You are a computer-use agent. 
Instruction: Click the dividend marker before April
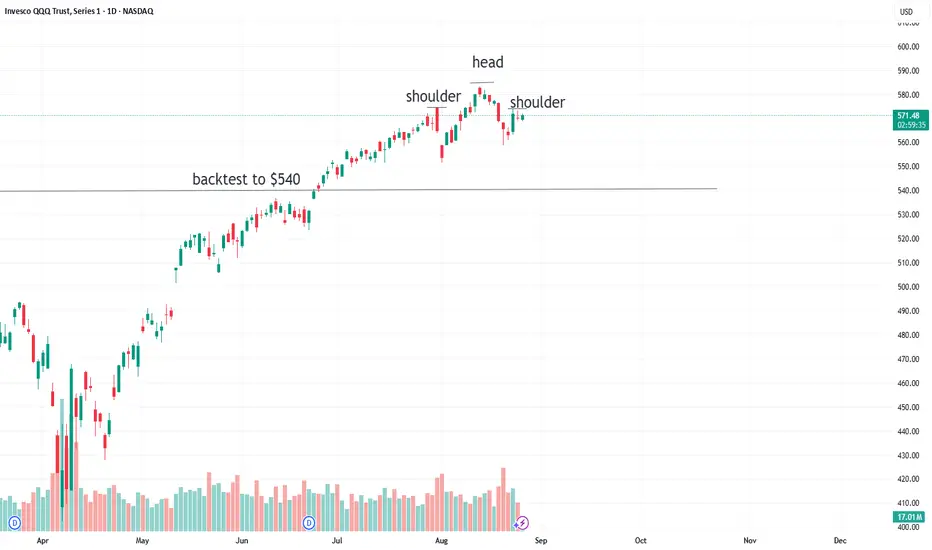(x=14, y=523)
